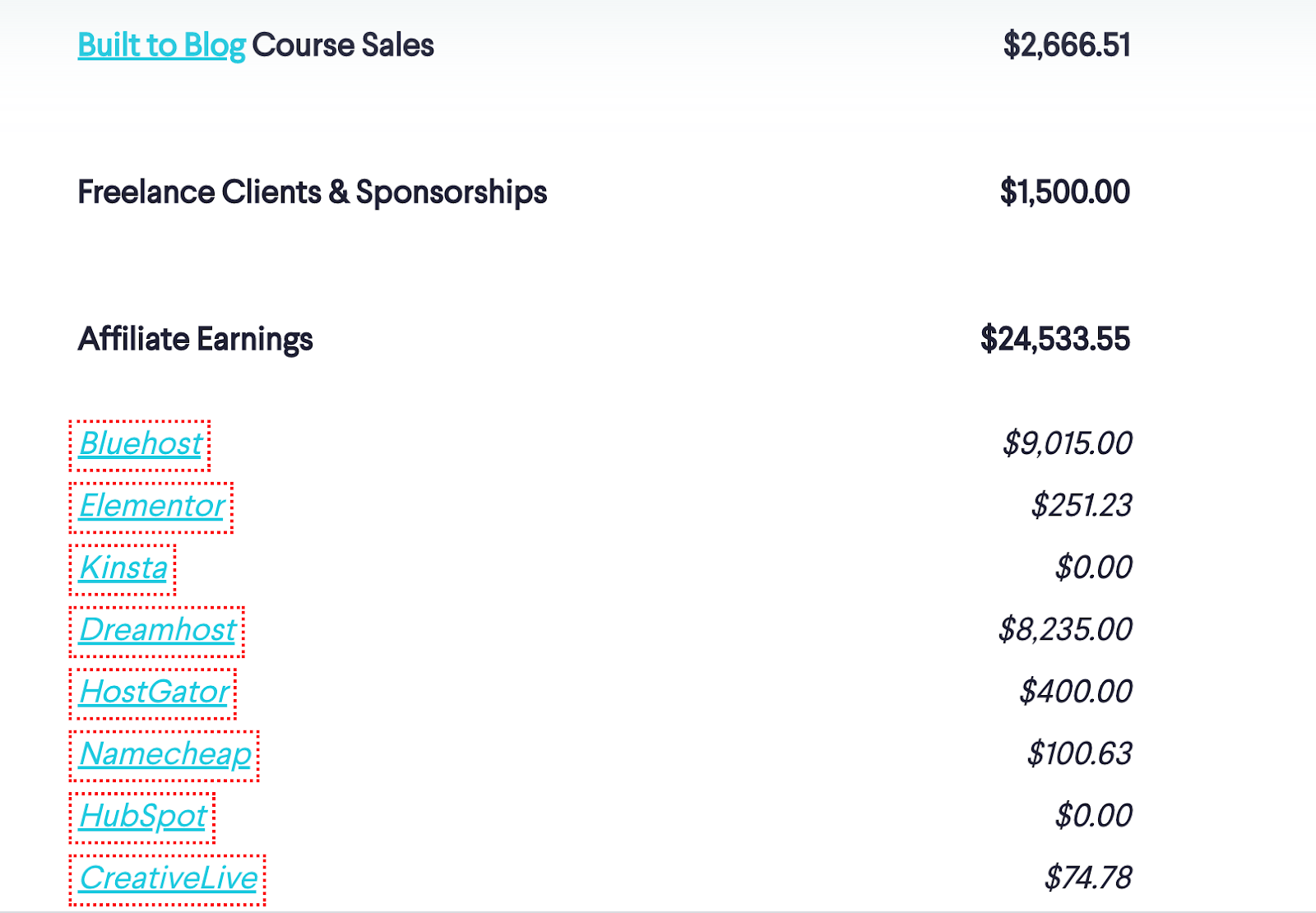The height and width of the screenshot is (913, 1316).
Task: Open the HostGator link
Action: point(154,693)
